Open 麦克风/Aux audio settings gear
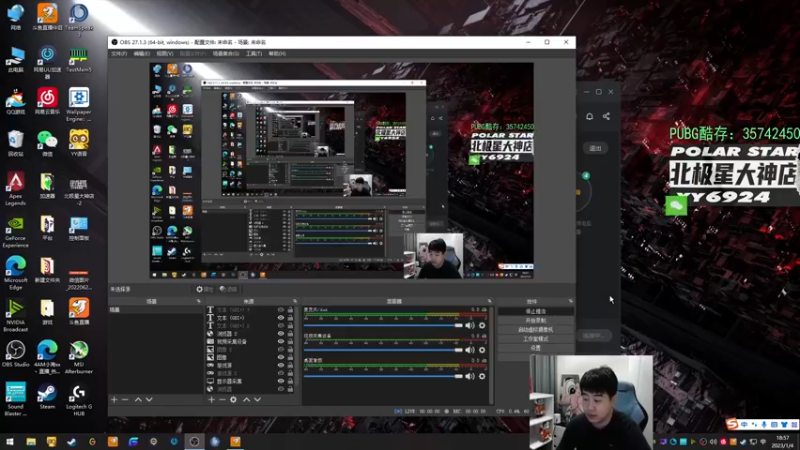 click(482, 325)
